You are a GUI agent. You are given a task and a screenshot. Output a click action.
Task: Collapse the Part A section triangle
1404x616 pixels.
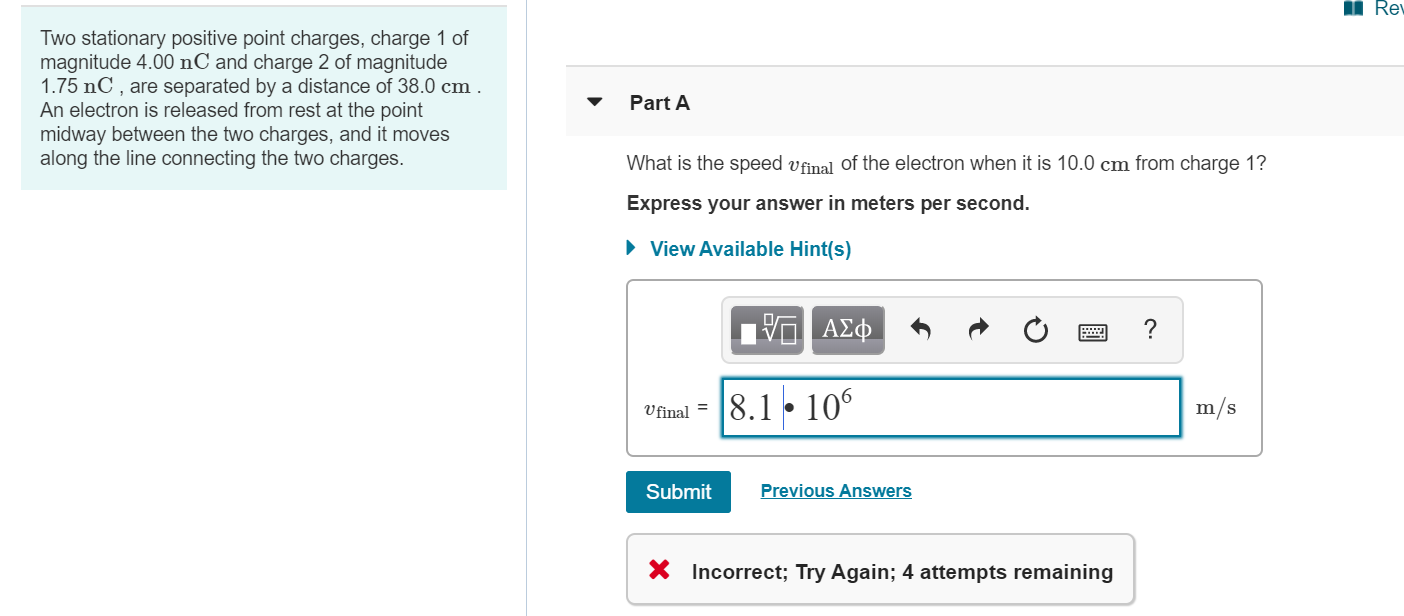[x=596, y=102]
